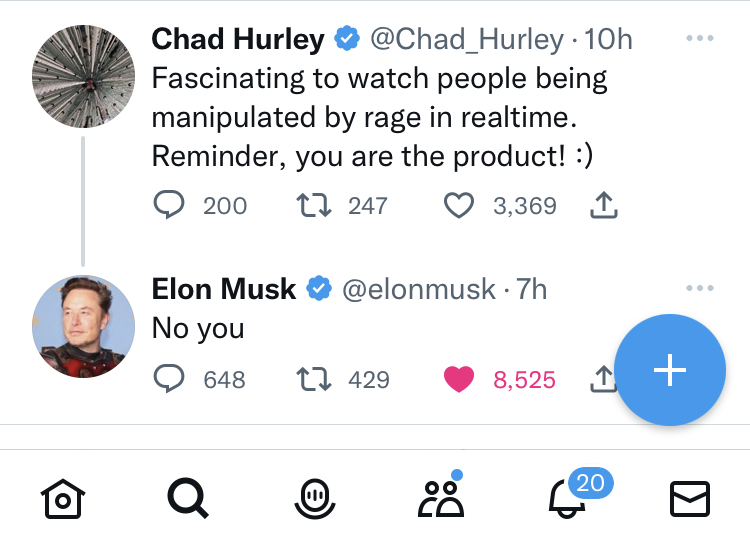The height and width of the screenshot is (548, 750).
Task: Open the @Chad_Hurley handle link
Action: (467, 39)
